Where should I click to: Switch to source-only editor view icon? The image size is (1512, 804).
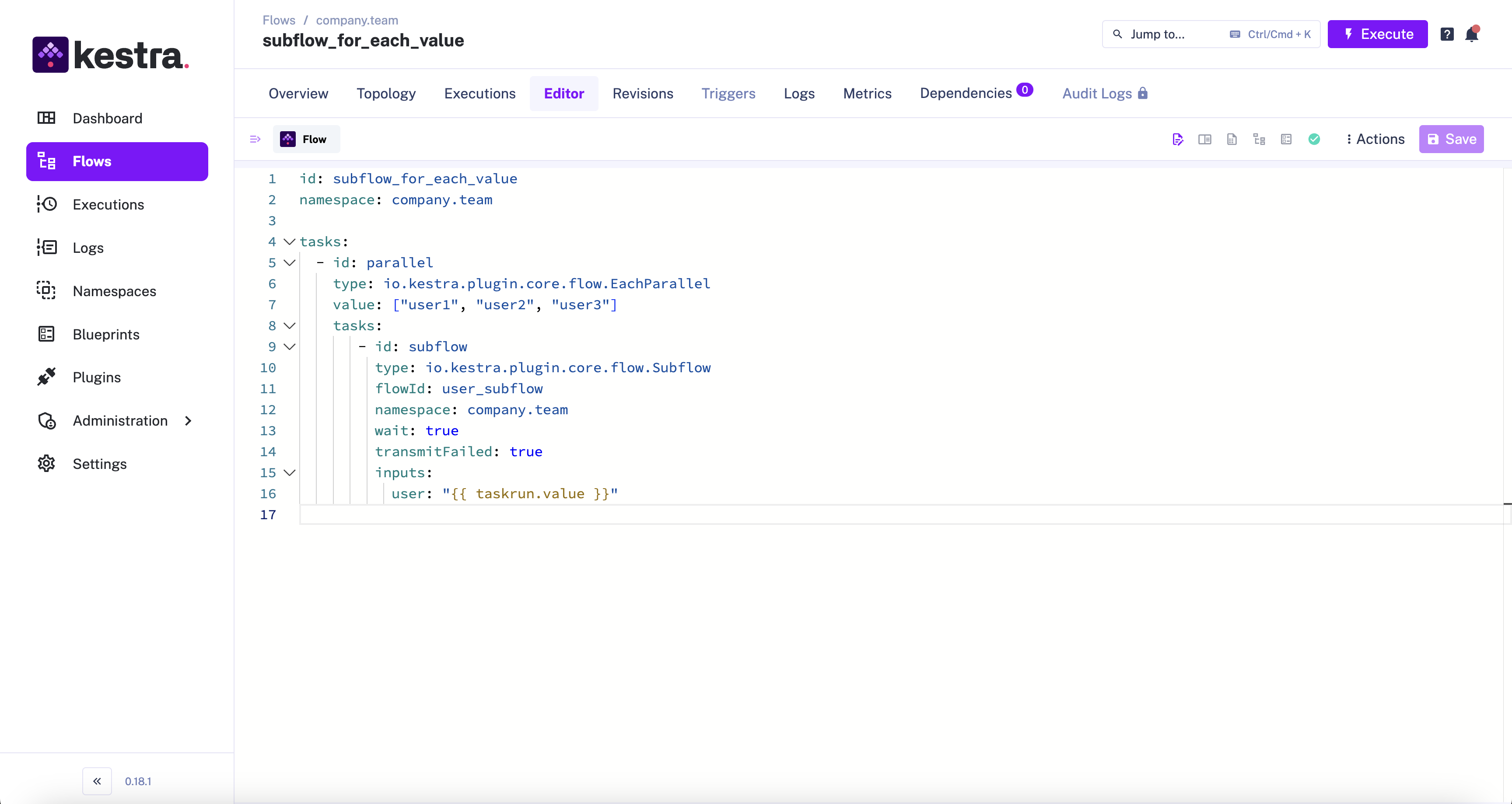click(x=1177, y=139)
